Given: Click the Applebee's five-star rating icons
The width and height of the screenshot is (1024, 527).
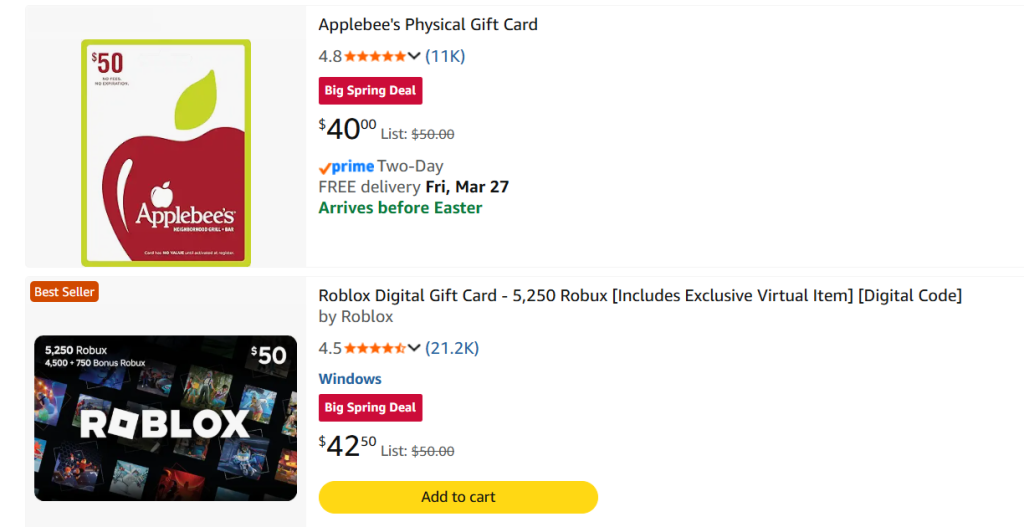Looking at the screenshot, I should pos(375,56).
